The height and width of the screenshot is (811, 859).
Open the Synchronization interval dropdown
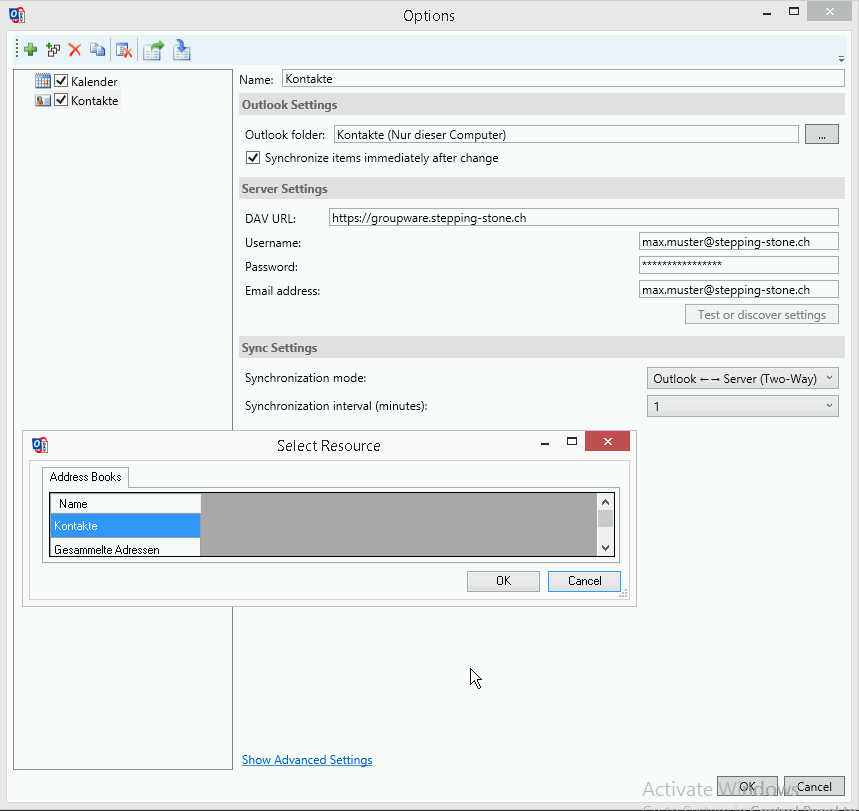(x=742, y=406)
